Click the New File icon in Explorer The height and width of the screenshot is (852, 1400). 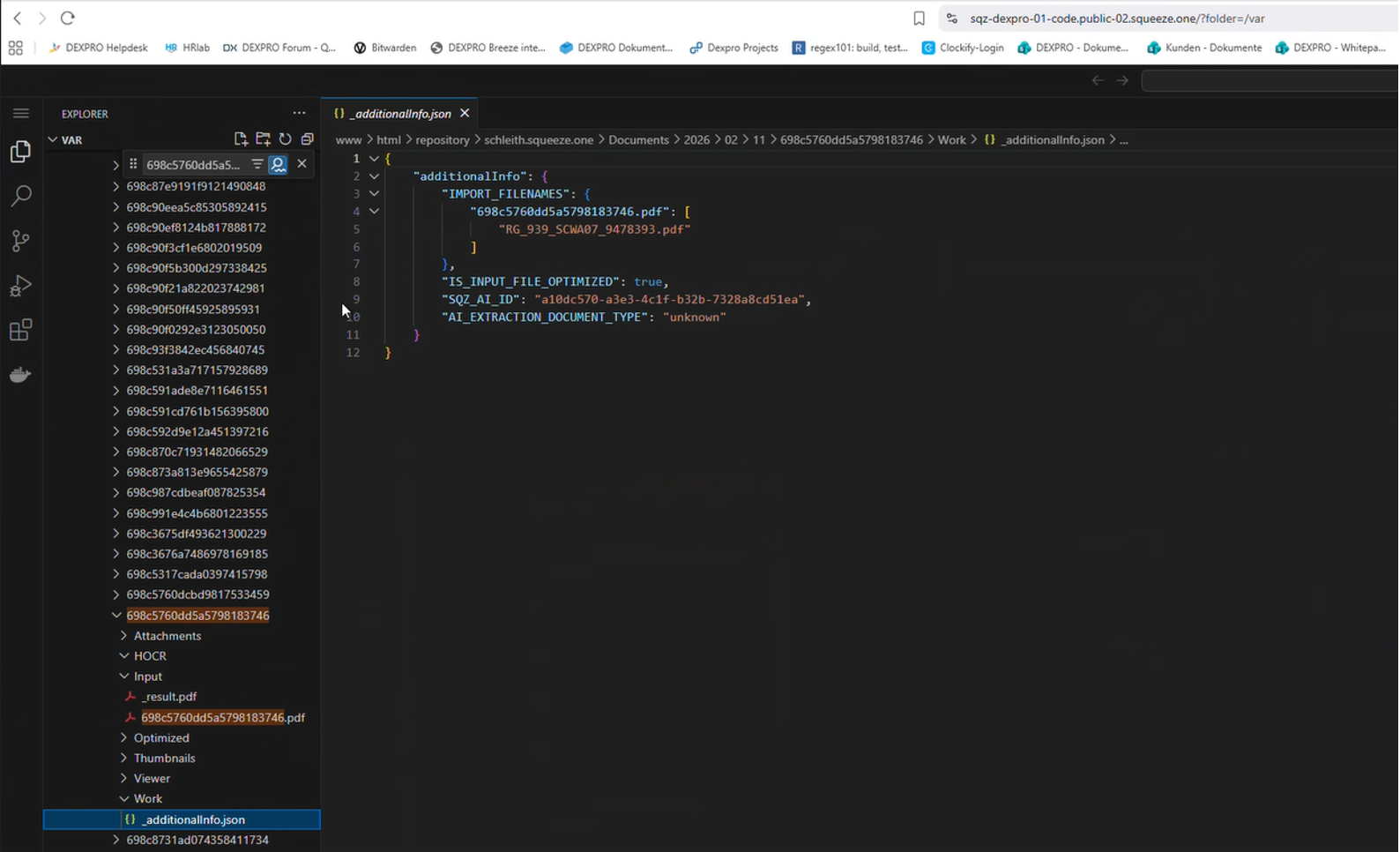coord(241,139)
